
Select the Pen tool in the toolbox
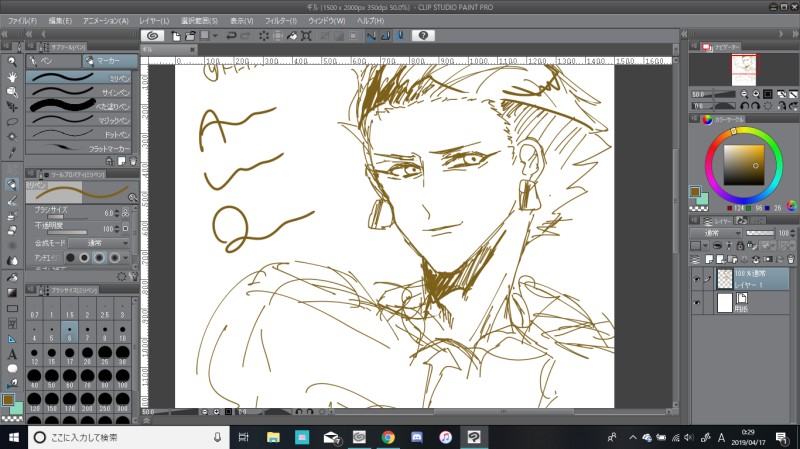click(12, 185)
